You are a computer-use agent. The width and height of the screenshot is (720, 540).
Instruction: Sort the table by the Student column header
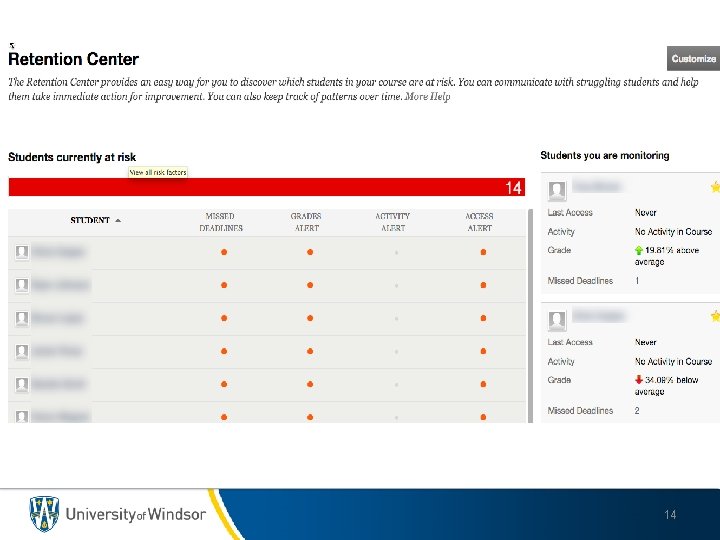[x=90, y=220]
